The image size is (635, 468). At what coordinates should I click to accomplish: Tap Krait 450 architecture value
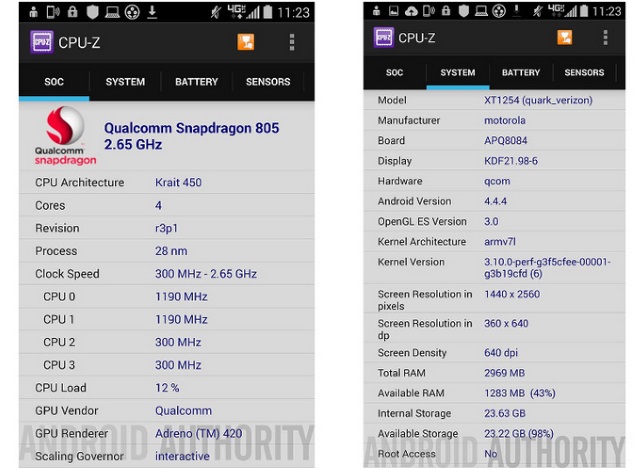pos(178,183)
